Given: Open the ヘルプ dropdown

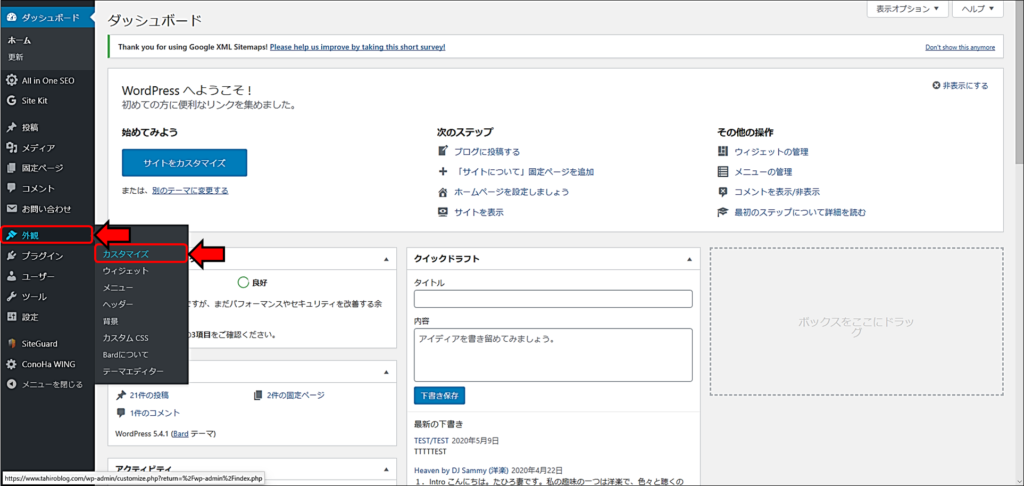Looking at the screenshot, I should (977, 9).
